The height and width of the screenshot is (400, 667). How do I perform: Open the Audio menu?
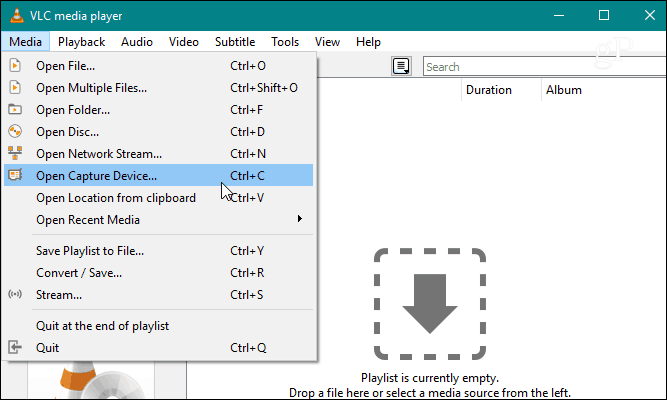pyautogui.click(x=137, y=42)
